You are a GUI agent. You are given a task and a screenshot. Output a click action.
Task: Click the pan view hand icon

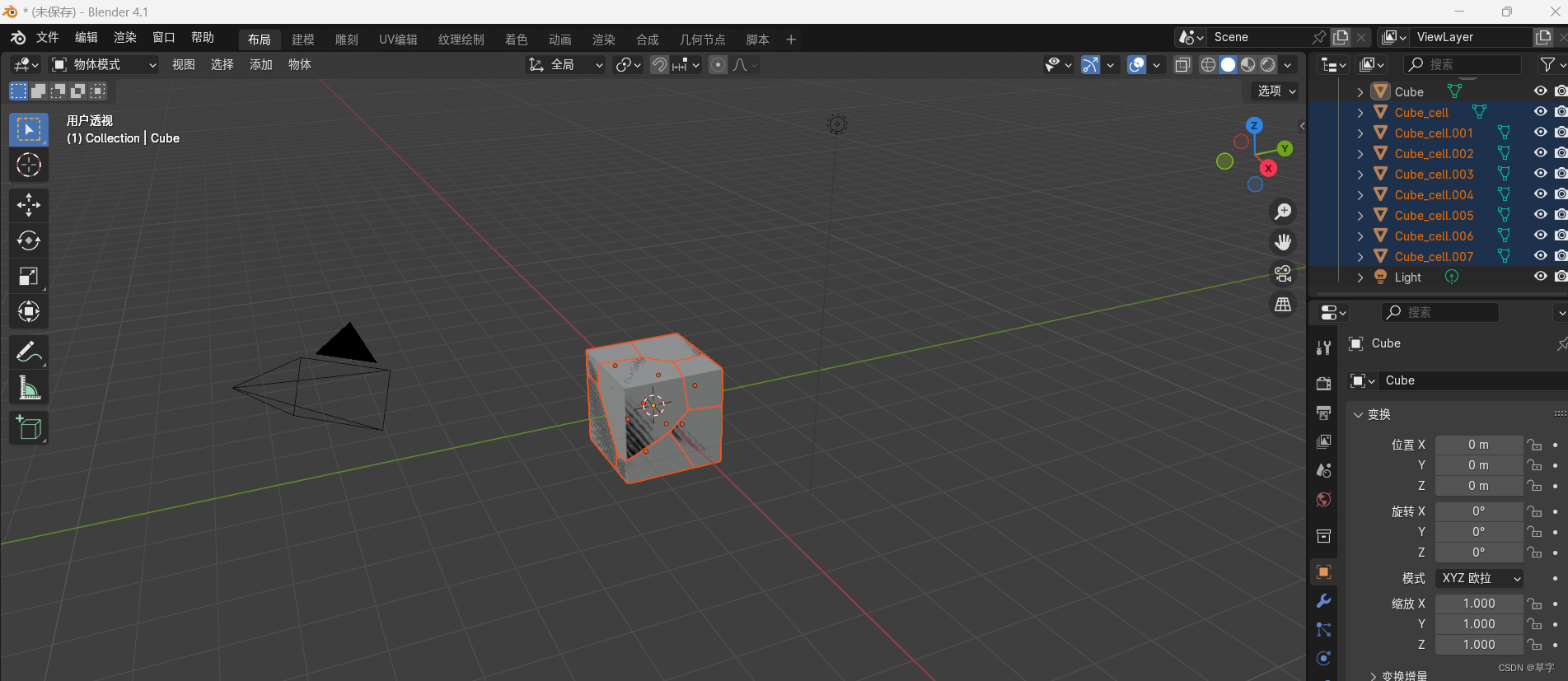(1283, 242)
